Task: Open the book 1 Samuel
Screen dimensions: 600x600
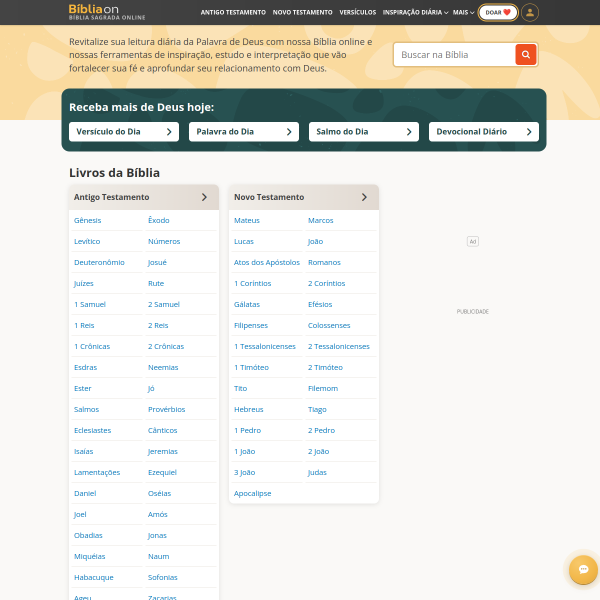Action: [x=90, y=305]
